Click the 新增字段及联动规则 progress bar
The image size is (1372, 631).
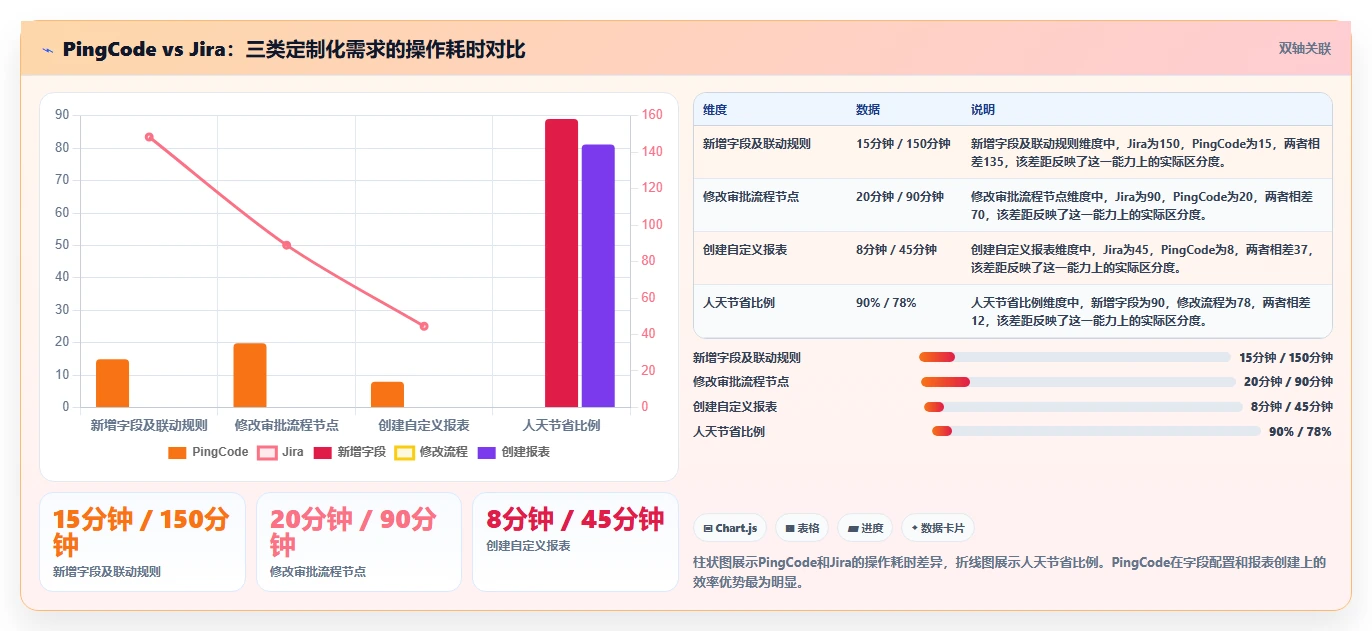[x=1075, y=357]
